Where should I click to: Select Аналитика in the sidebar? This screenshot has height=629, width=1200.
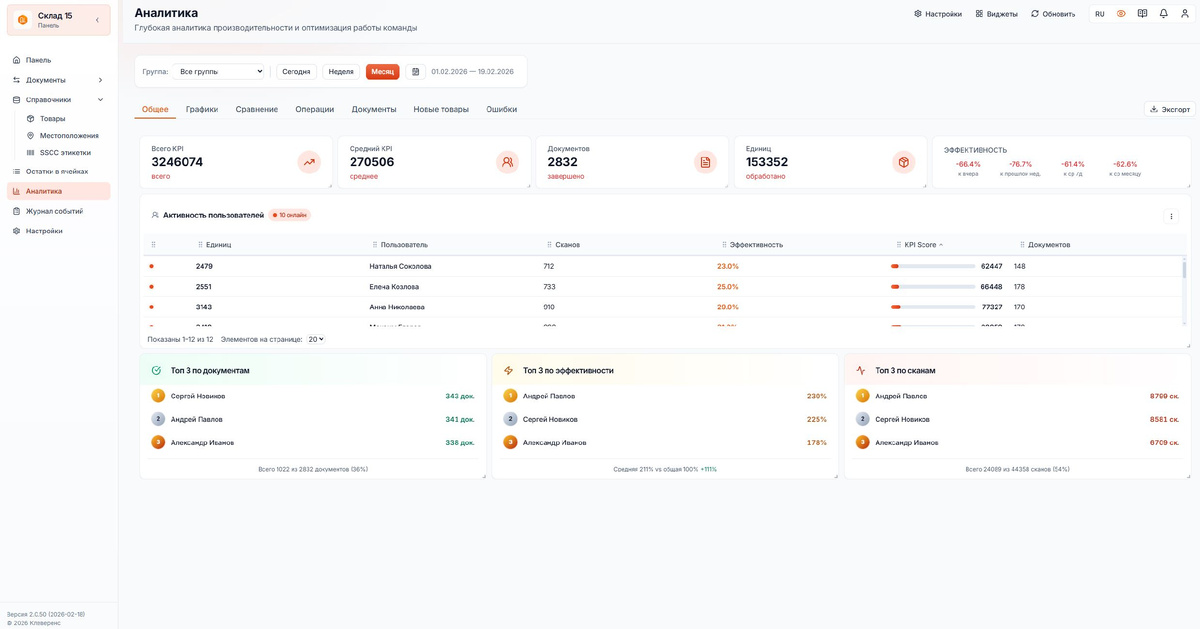point(58,191)
